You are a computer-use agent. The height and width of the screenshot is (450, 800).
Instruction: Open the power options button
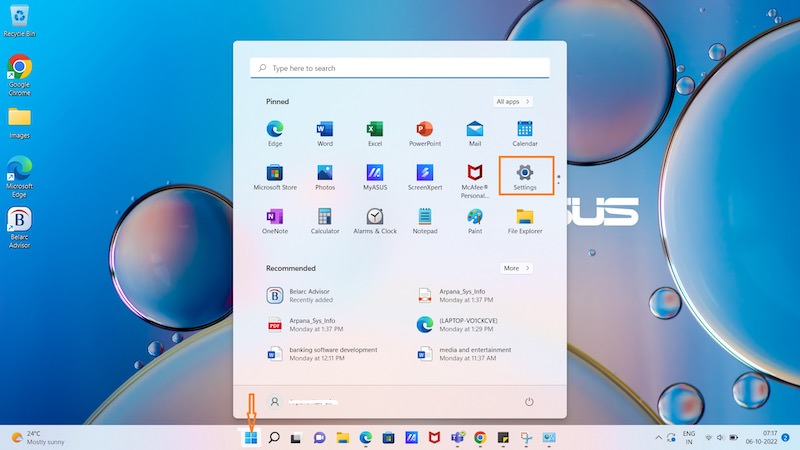pyautogui.click(x=529, y=402)
